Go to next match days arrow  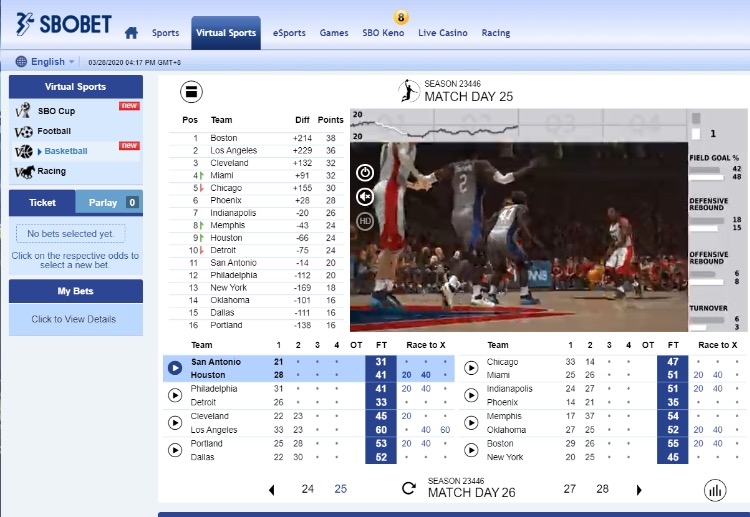click(639, 490)
